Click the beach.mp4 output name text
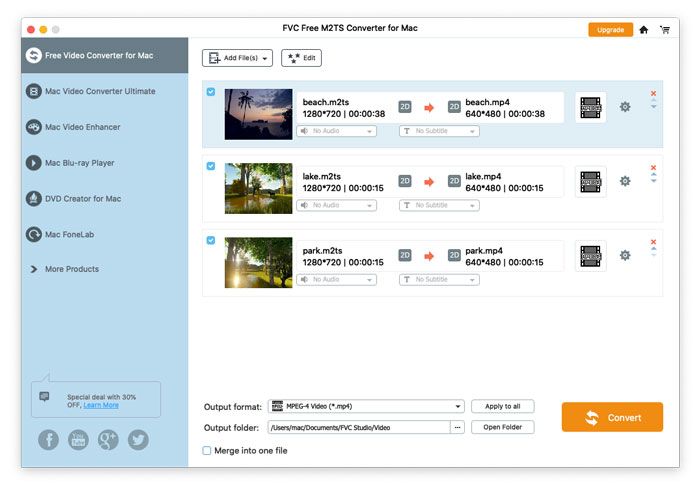 pos(488,102)
